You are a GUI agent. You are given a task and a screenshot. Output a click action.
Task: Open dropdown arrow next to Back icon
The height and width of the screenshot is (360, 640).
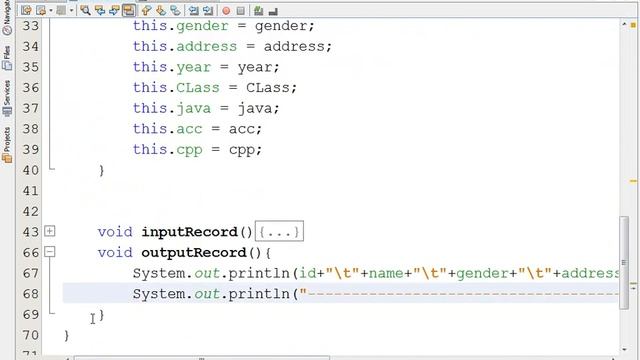pos(51,10)
